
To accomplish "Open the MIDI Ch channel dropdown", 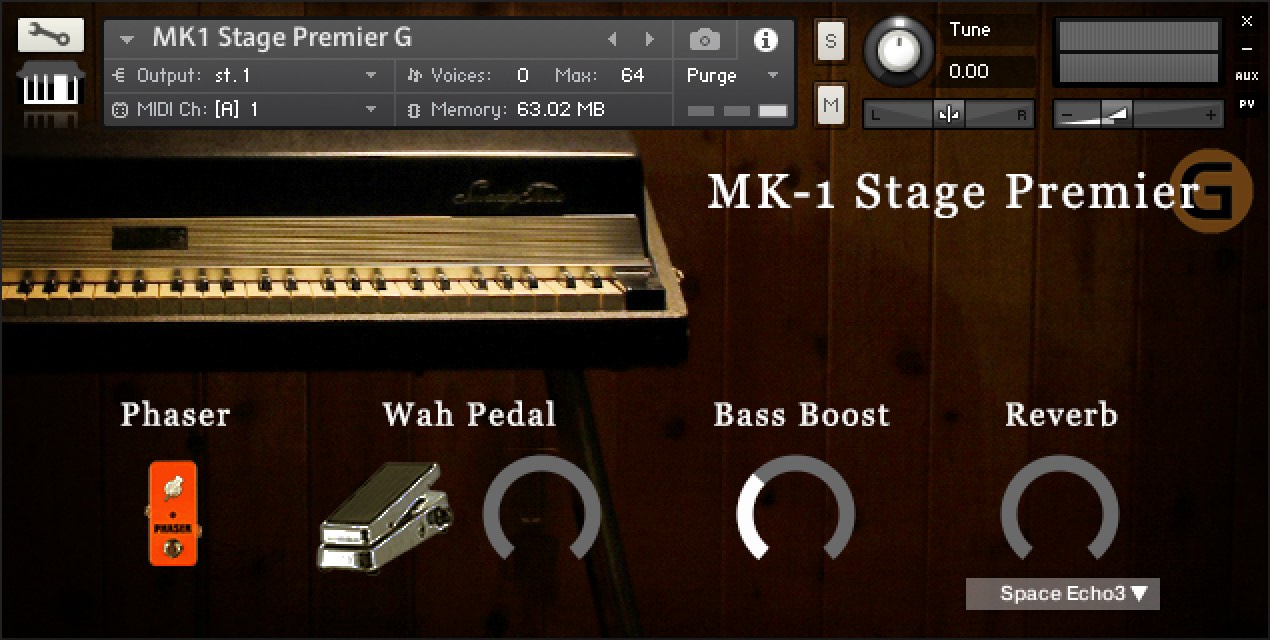I will pyautogui.click(x=371, y=110).
